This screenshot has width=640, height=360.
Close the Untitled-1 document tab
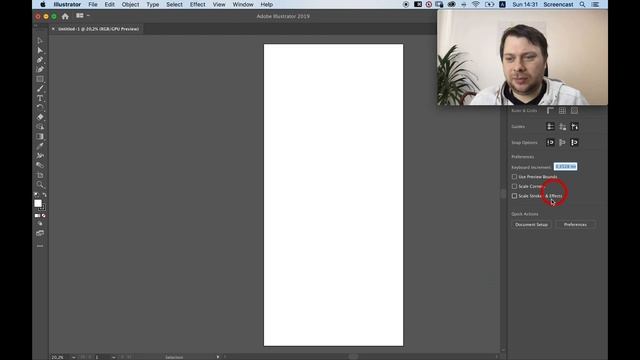[x=53, y=29]
